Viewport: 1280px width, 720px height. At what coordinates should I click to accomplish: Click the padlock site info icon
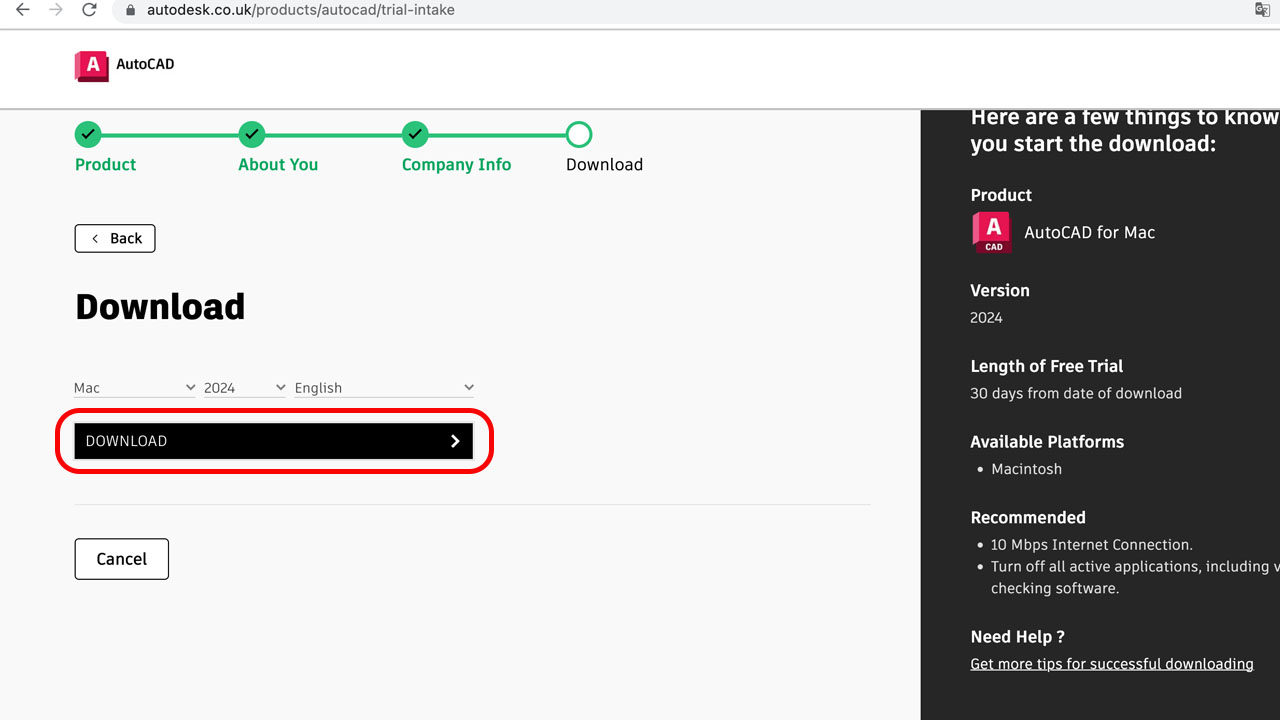(x=129, y=10)
